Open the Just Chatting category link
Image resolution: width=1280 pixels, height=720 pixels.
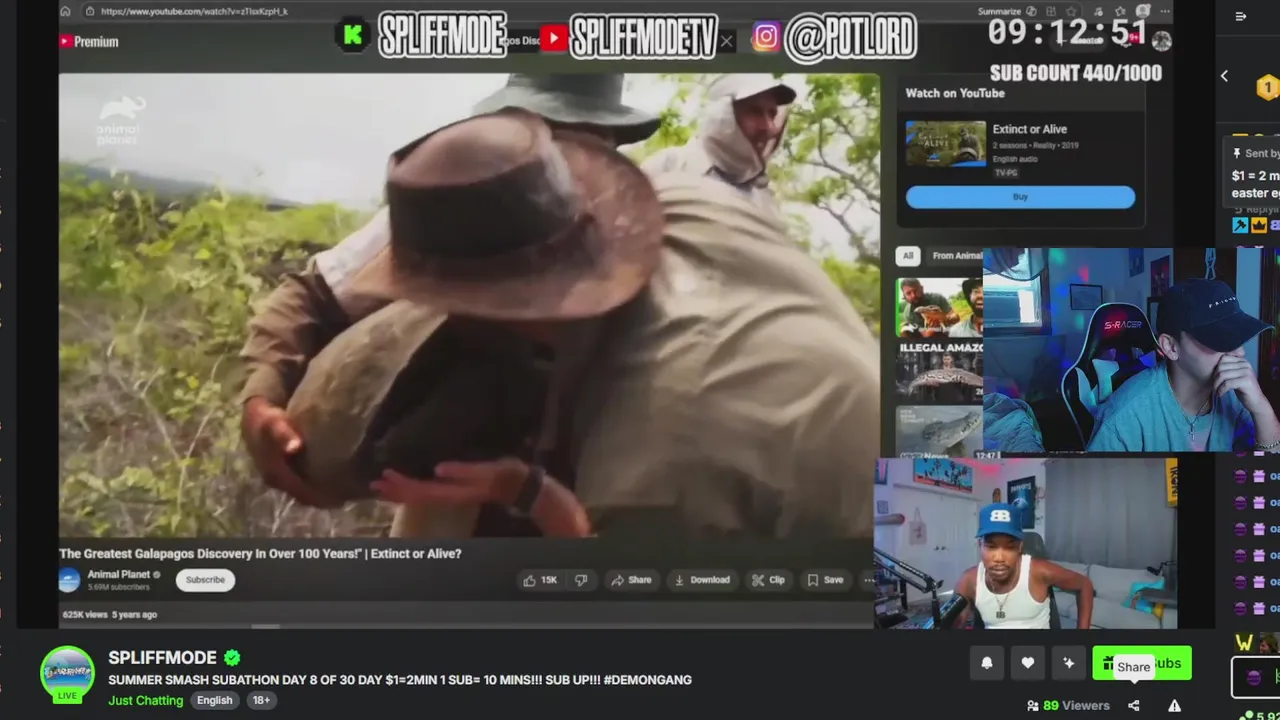tap(146, 700)
